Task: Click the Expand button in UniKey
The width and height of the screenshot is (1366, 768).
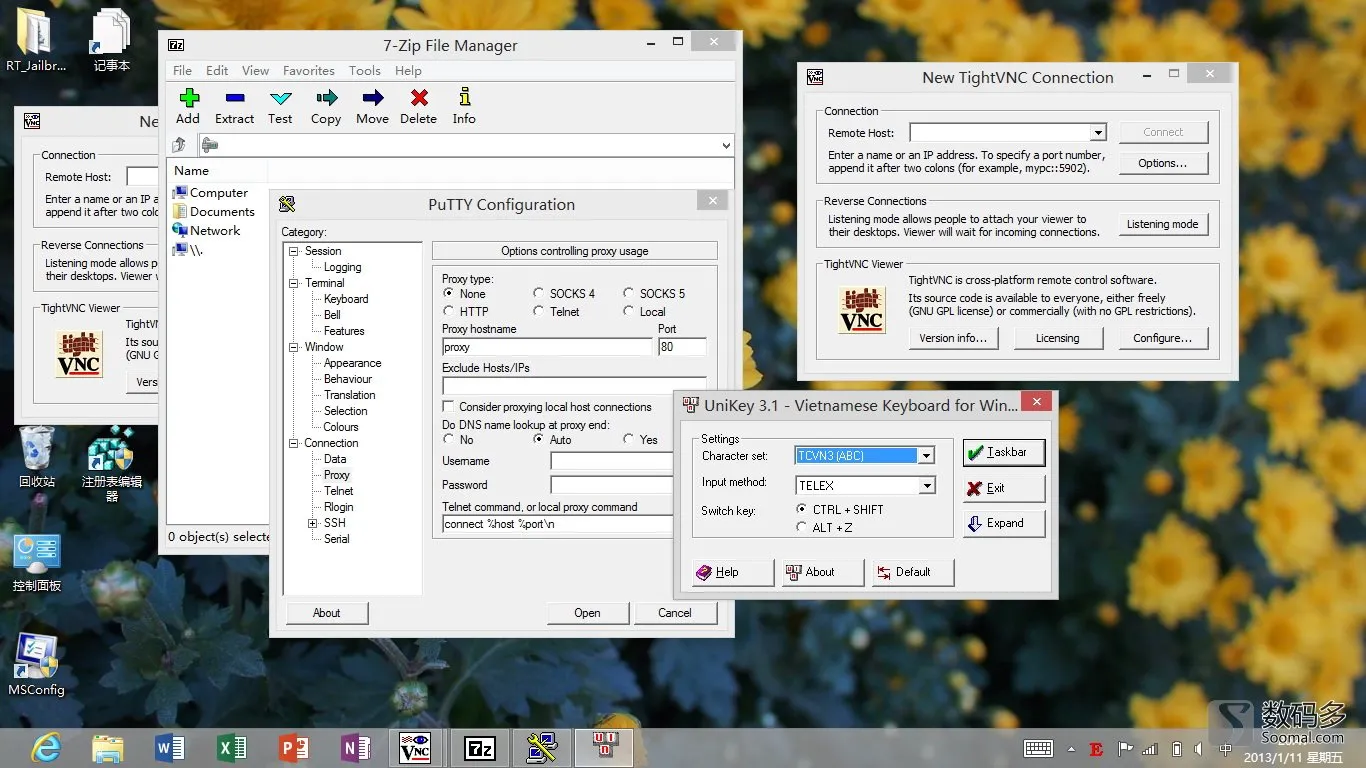Action: coord(1004,523)
